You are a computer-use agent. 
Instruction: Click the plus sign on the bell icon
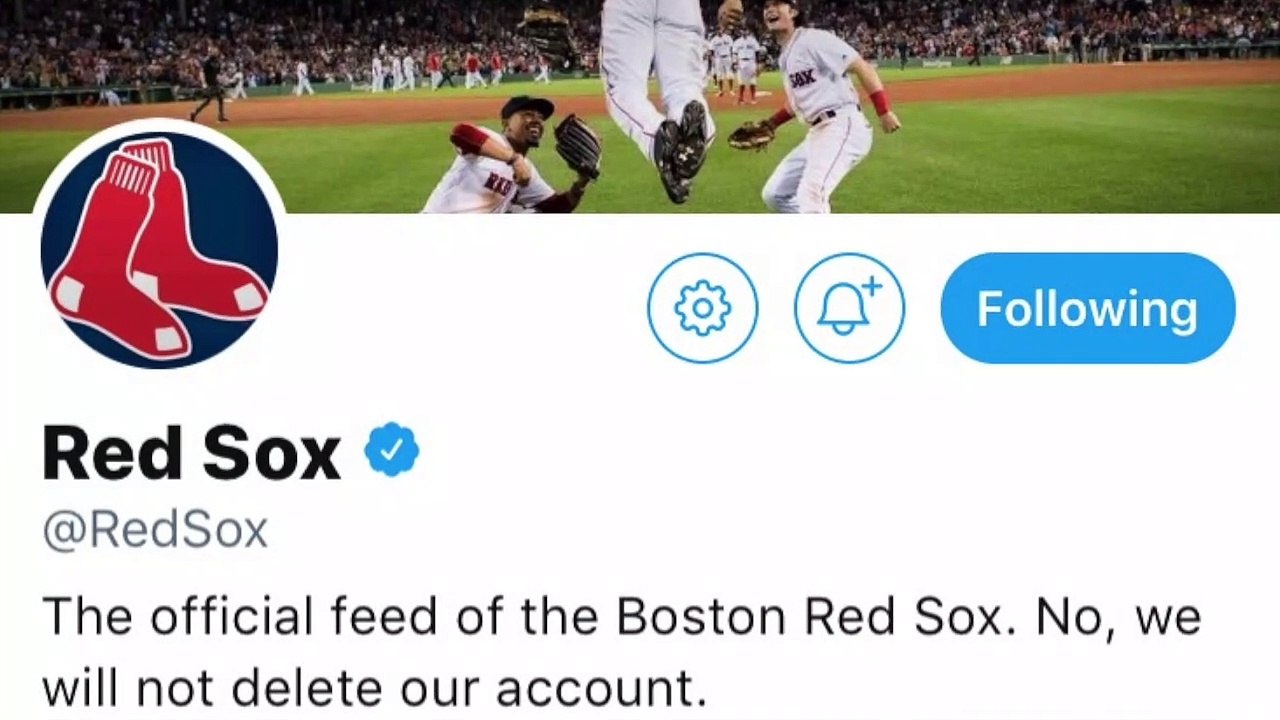pos(872,286)
